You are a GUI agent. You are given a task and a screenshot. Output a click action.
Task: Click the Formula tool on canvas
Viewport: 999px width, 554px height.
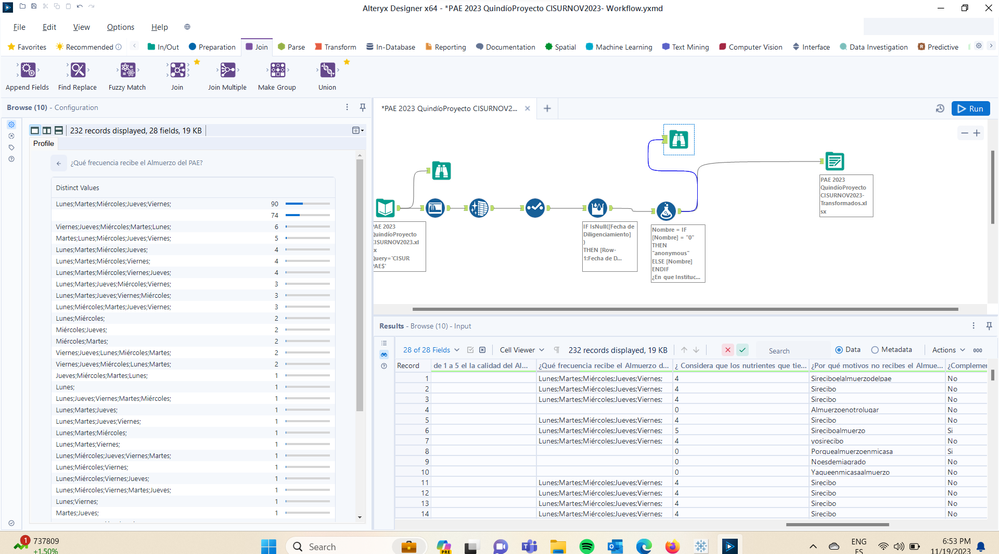pyautogui.click(x=665, y=210)
